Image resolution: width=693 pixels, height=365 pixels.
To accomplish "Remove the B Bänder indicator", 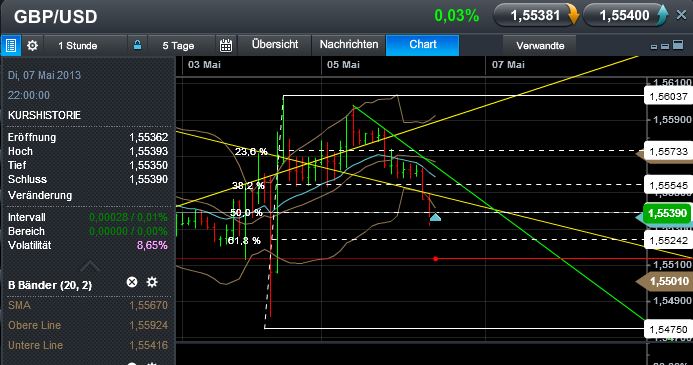I will click(x=132, y=282).
